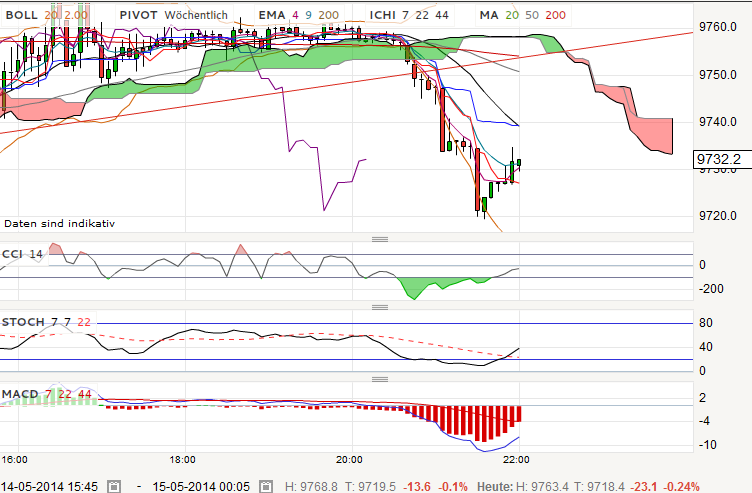This screenshot has width=752, height=493.
Task: Click today's high value H: 9763.4
Action: tap(542, 487)
